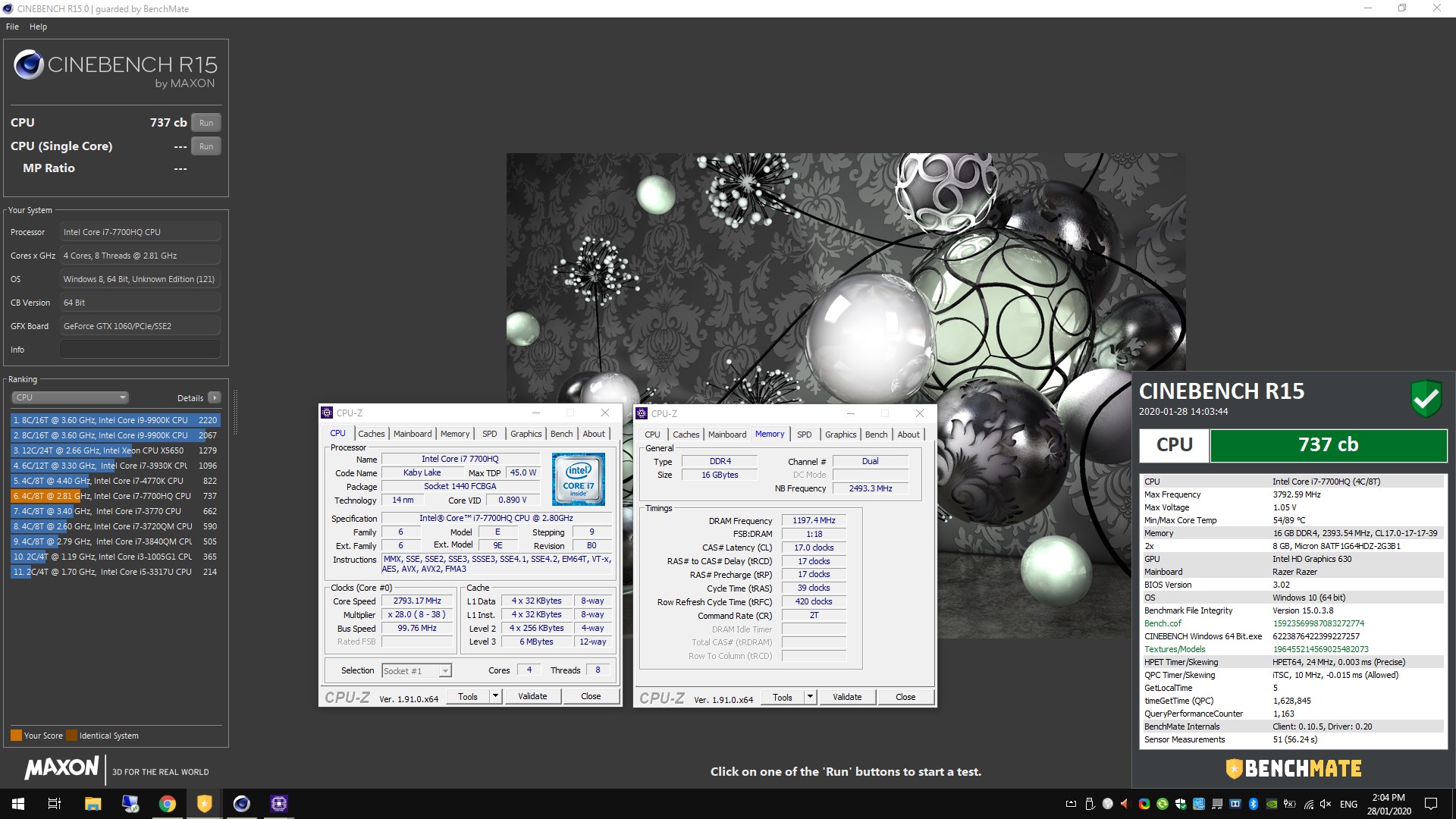Viewport: 1456px width, 819px height.
Task: Run the multi-core CPU benchmark
Action: [x=206, y=123]
